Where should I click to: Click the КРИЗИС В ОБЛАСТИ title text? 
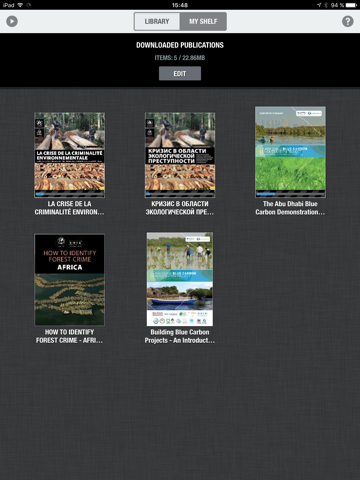[x=180, y=208]
